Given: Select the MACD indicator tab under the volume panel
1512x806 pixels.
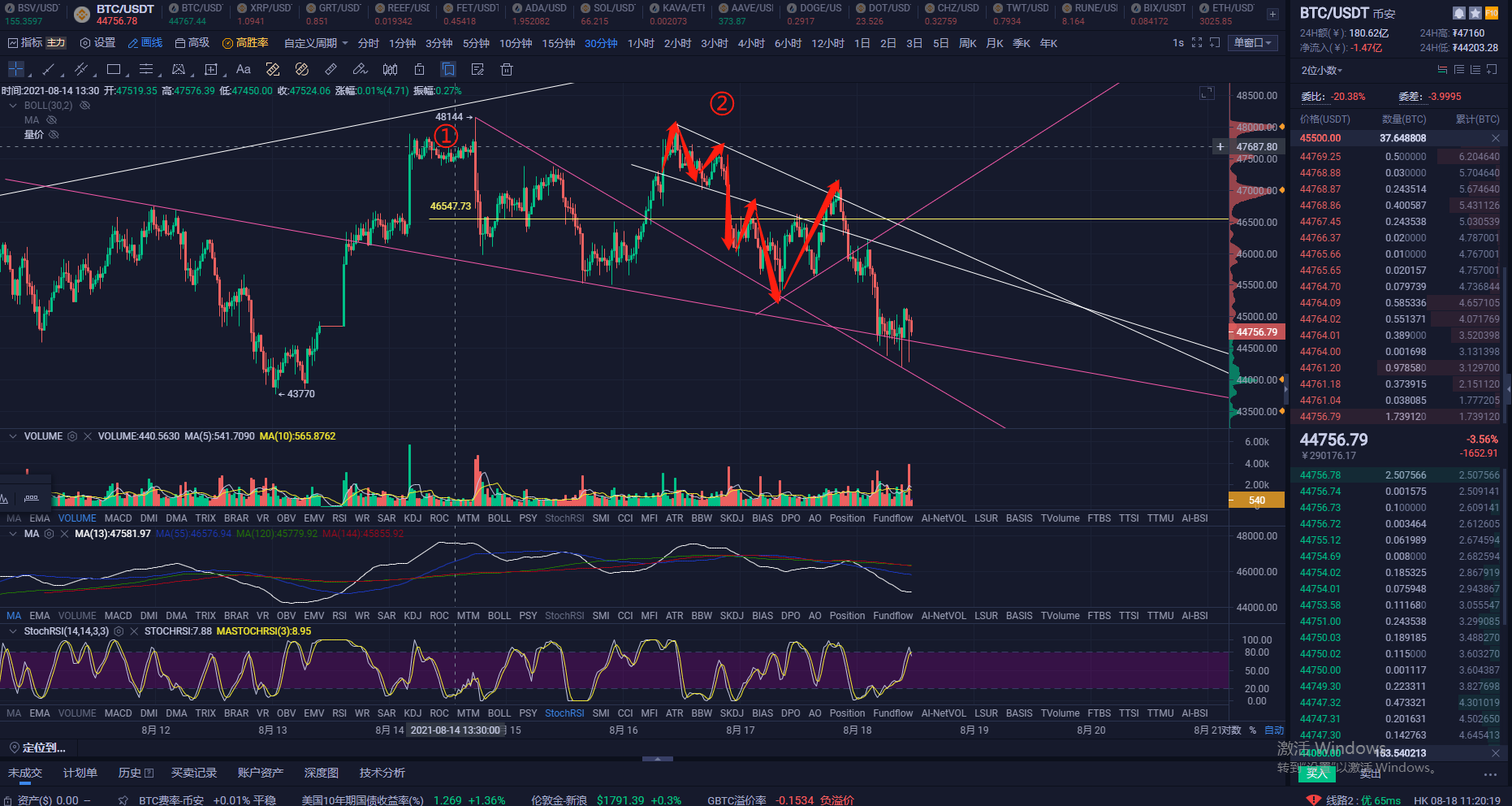Looking at the screenshot, I should (x=118, y=518).
